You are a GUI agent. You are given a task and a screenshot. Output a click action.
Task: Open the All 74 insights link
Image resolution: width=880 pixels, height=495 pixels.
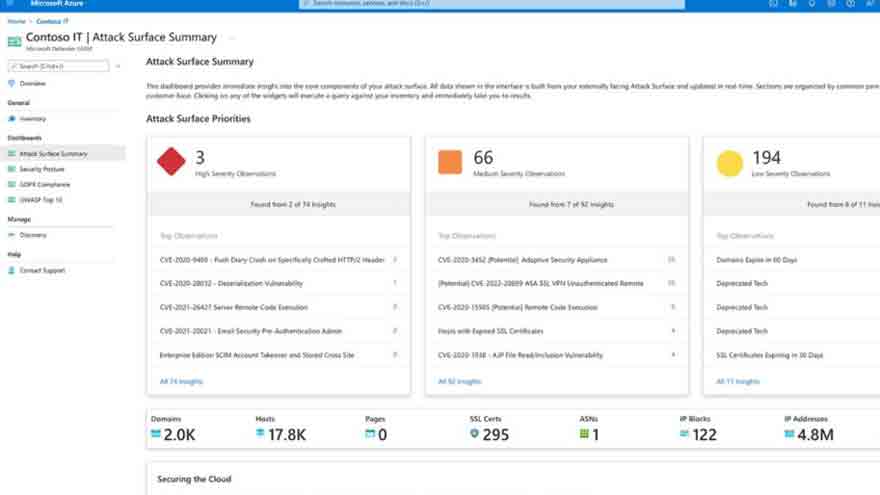point(181,381)
